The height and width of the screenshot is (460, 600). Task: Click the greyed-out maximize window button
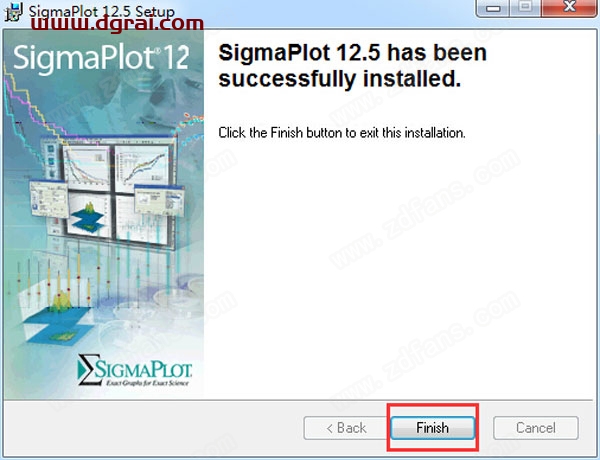point(526,7)
